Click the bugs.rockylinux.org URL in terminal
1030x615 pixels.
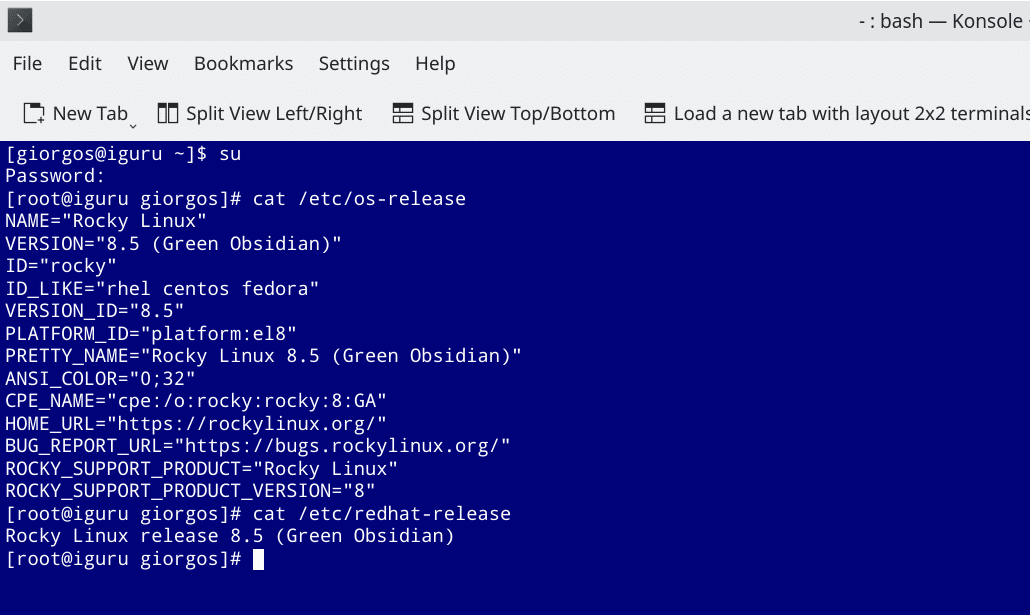click(342, 446)
